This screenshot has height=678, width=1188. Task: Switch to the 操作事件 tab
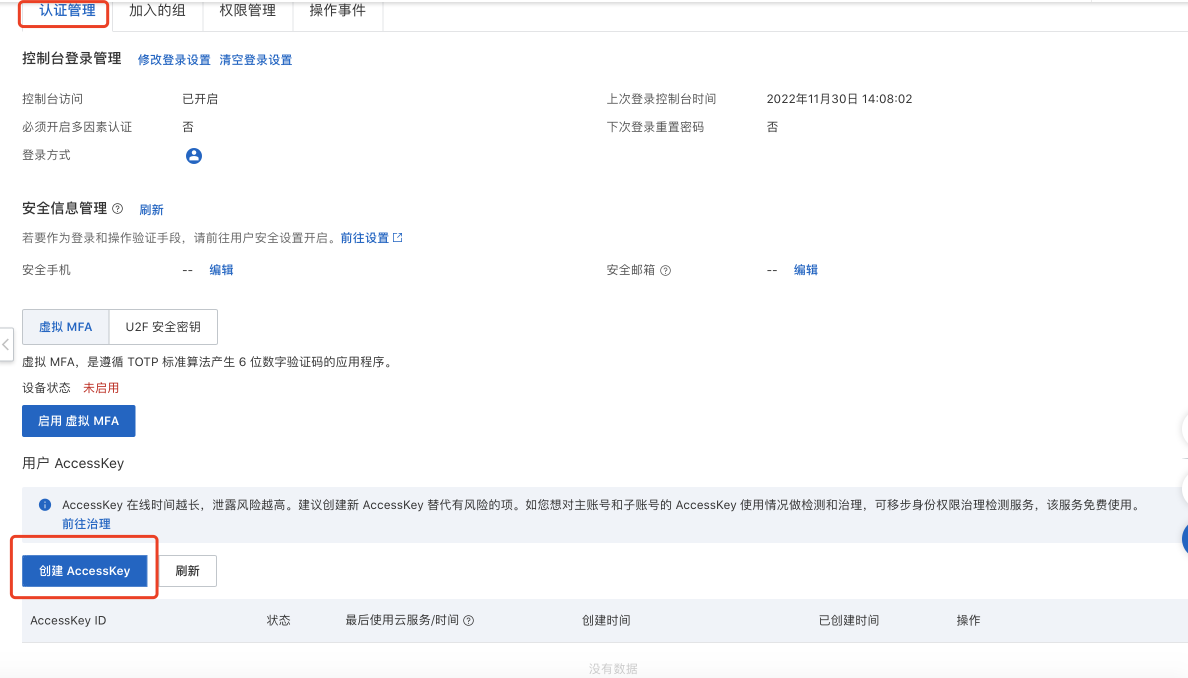tap(337, 10)
